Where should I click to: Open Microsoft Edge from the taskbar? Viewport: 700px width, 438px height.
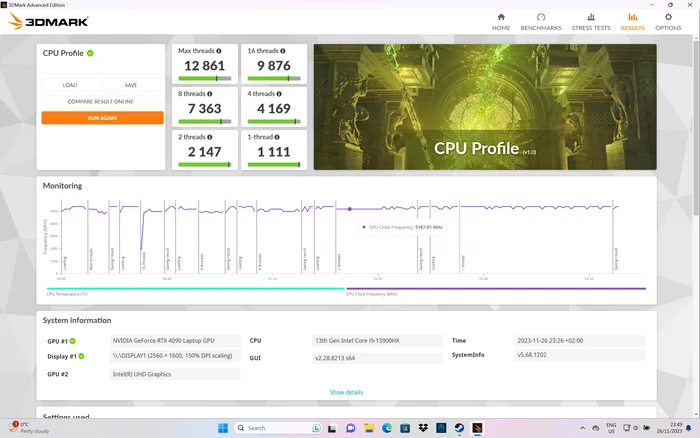click(x=387, y=428)
